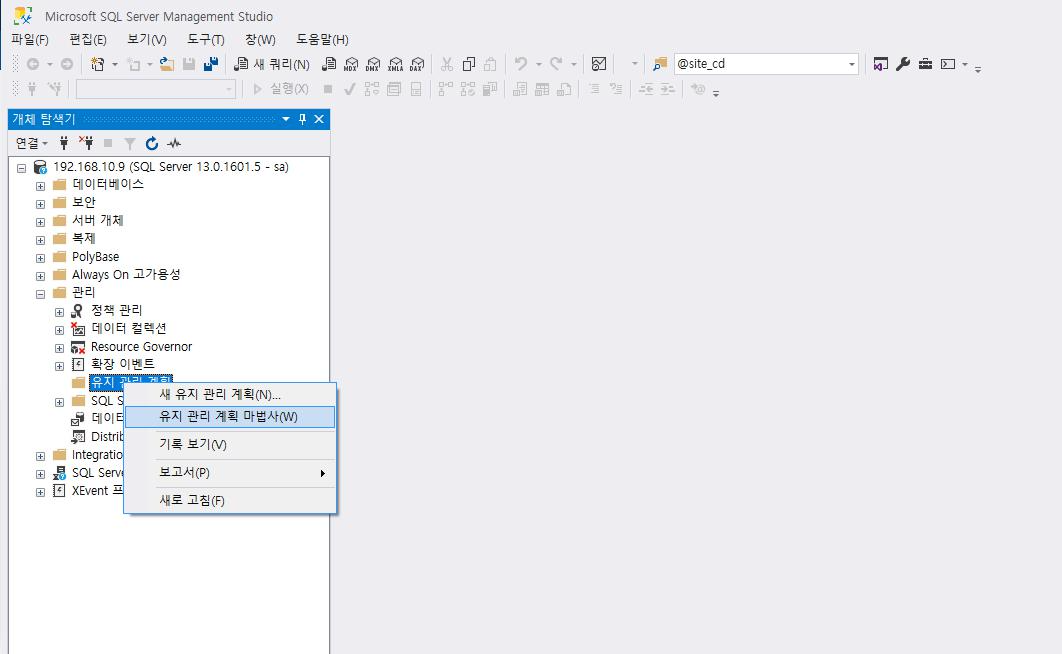Select the 정책 관리 tree item

pyautogui.click(x=116, y=310)
